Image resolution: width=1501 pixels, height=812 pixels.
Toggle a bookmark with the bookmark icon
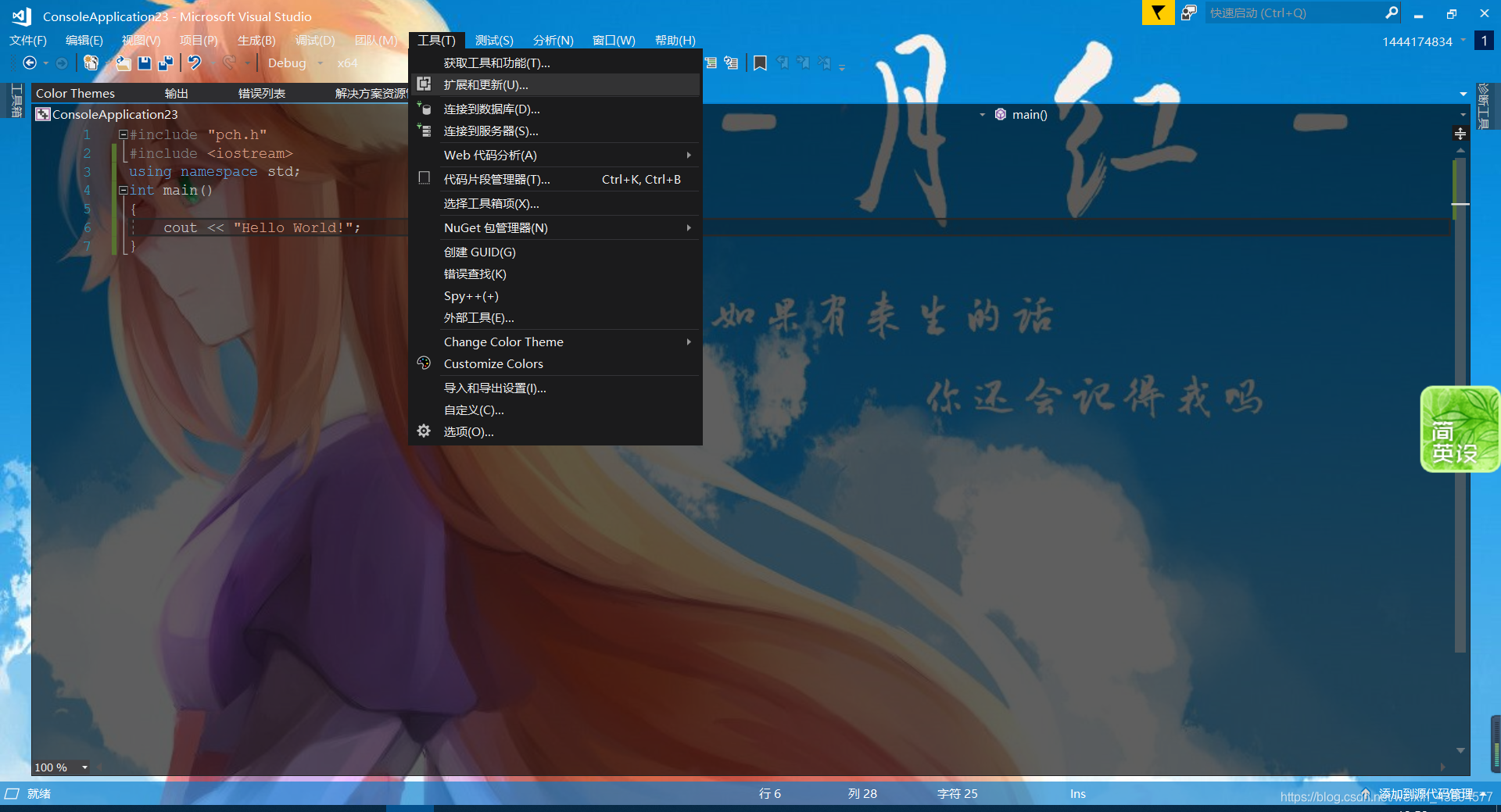click(760, 63)
